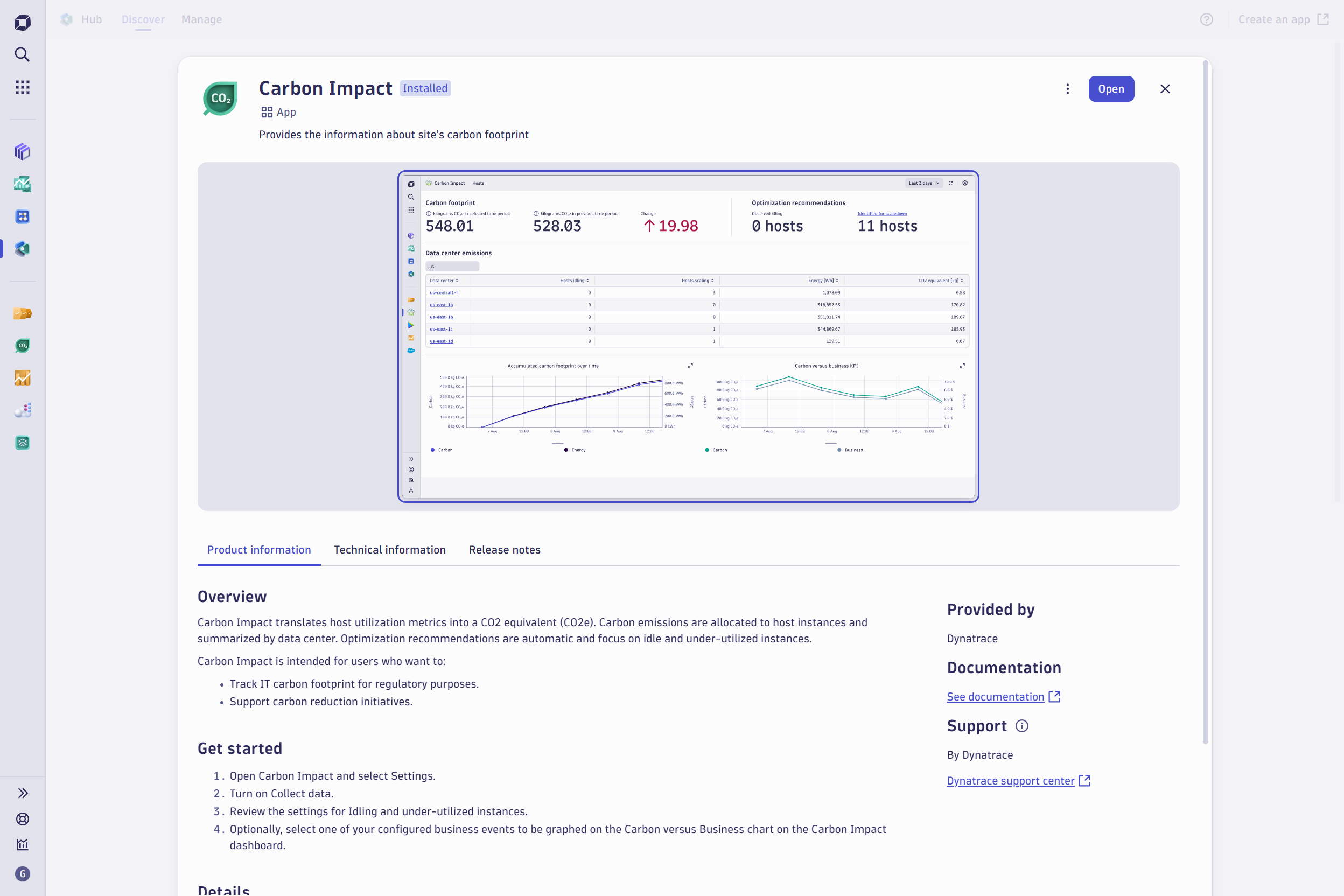
Task: Open the app launcher grid icon
Action: (22, 87)
